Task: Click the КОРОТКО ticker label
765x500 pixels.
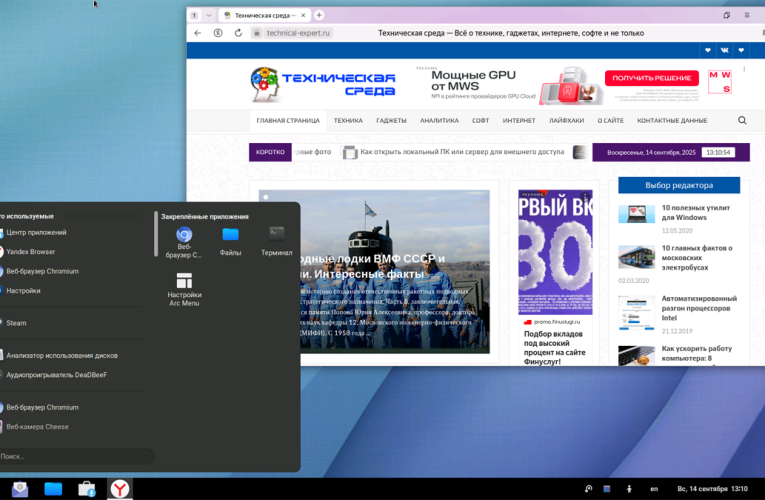Action: 270,152
